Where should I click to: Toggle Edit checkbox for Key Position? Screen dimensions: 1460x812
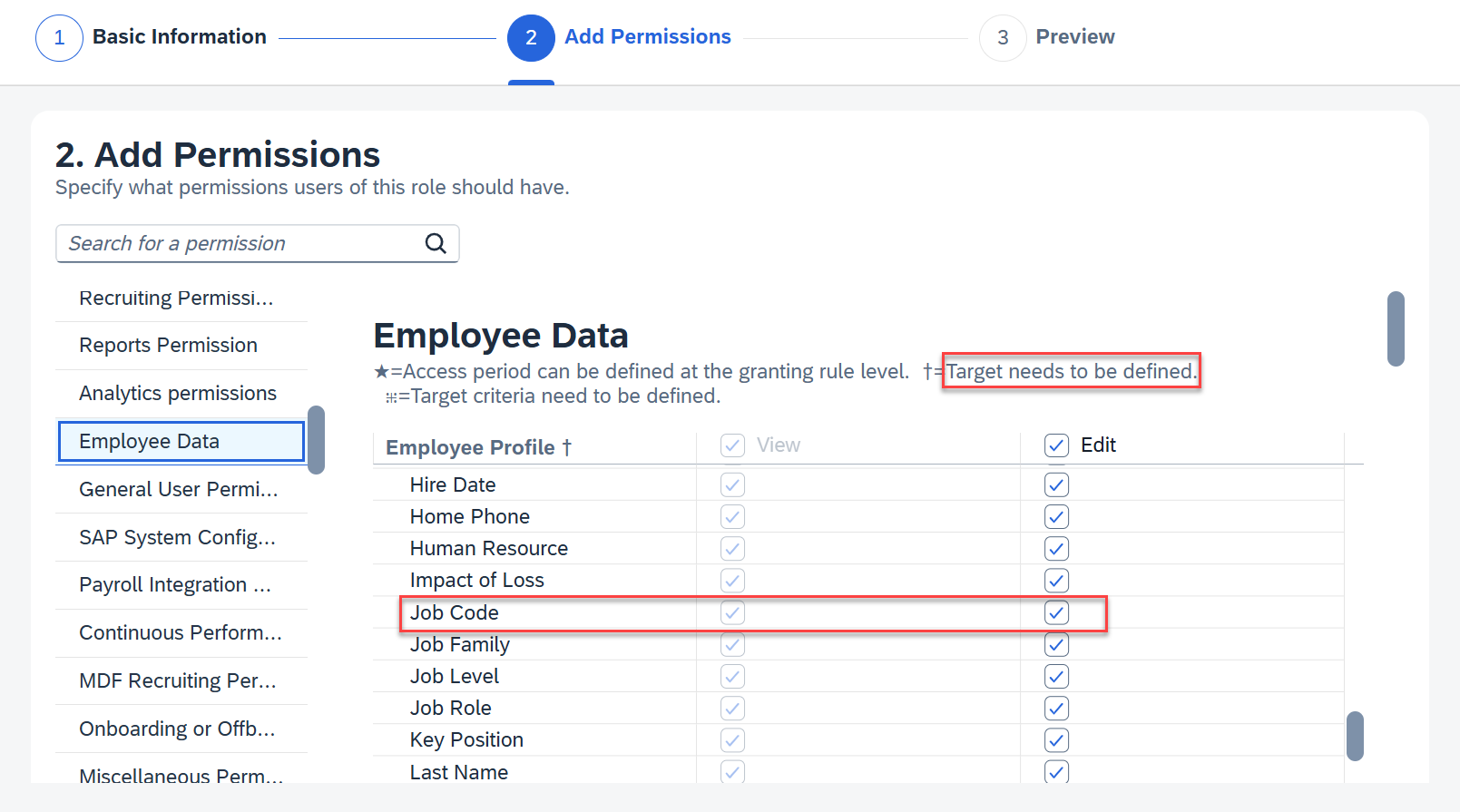tap(1056, 740)
